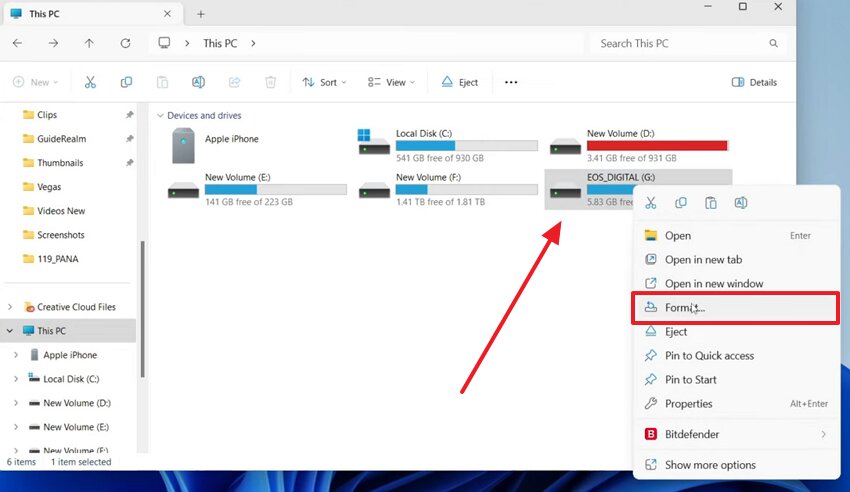The height and width of the screenshot is (492, 850).
Task: Click the This PC address breadcrumb
Action: pyautogui.click(x=220, y=43)
